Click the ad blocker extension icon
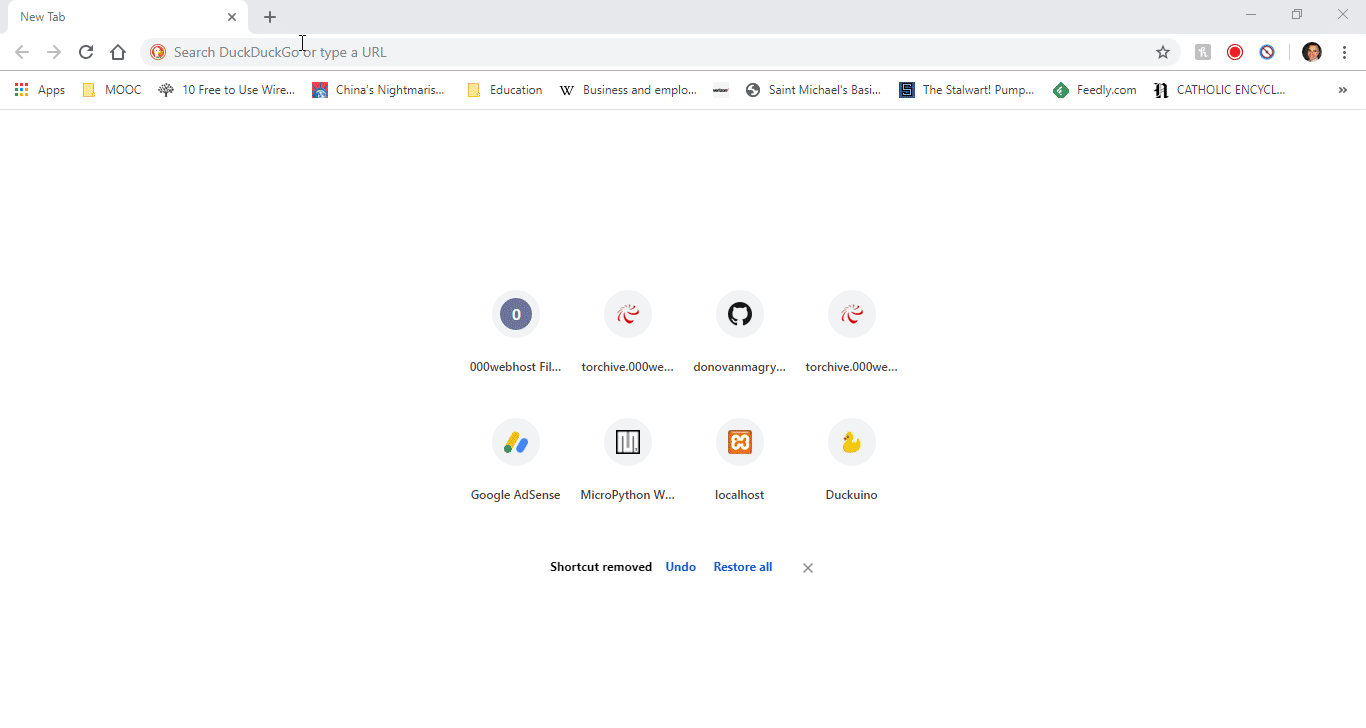 (1268, 51)
